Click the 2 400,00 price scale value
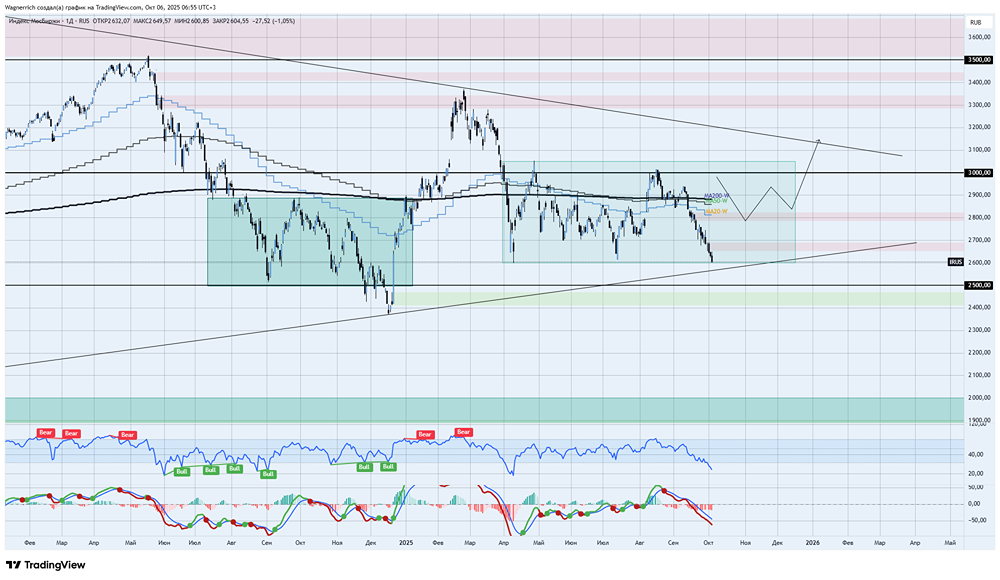1000x580 pixels. click(979, 308)
